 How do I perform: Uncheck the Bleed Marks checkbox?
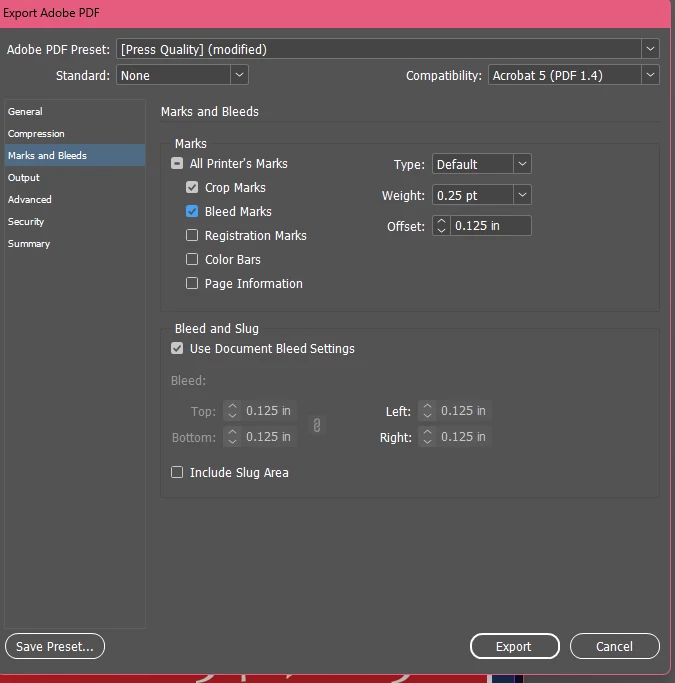(x=192, y=211)
